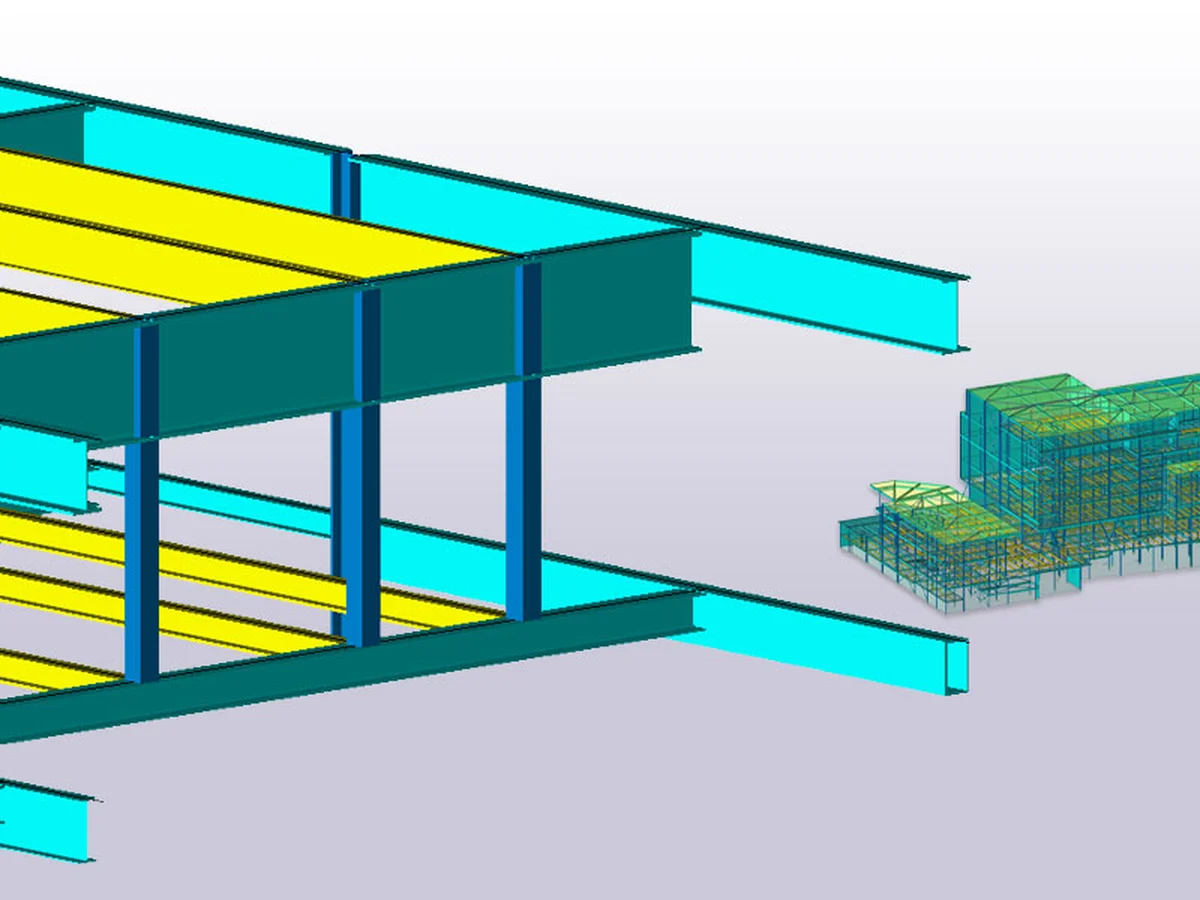Select the cyan beam in bottom-left corner
The height and width of the screenshot is (900, 1200).
click(x=45, y=820)
